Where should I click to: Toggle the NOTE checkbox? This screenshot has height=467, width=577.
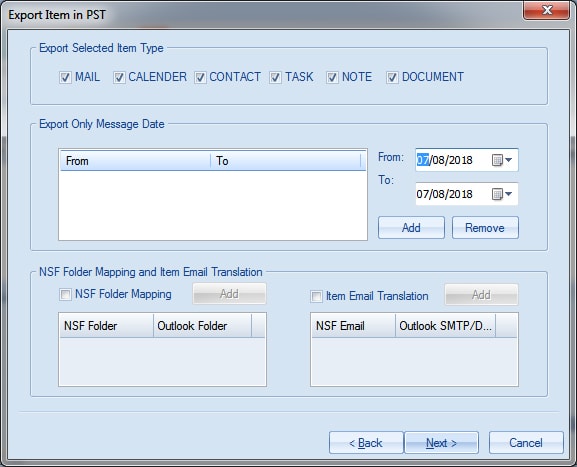pos(332,77)
